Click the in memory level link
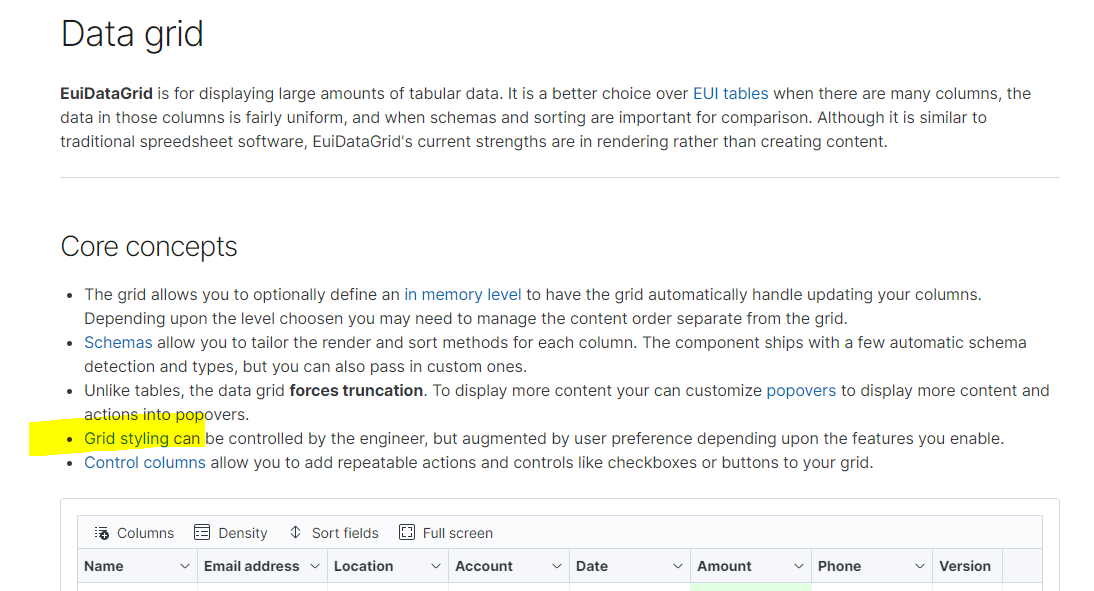 (463, 294)
